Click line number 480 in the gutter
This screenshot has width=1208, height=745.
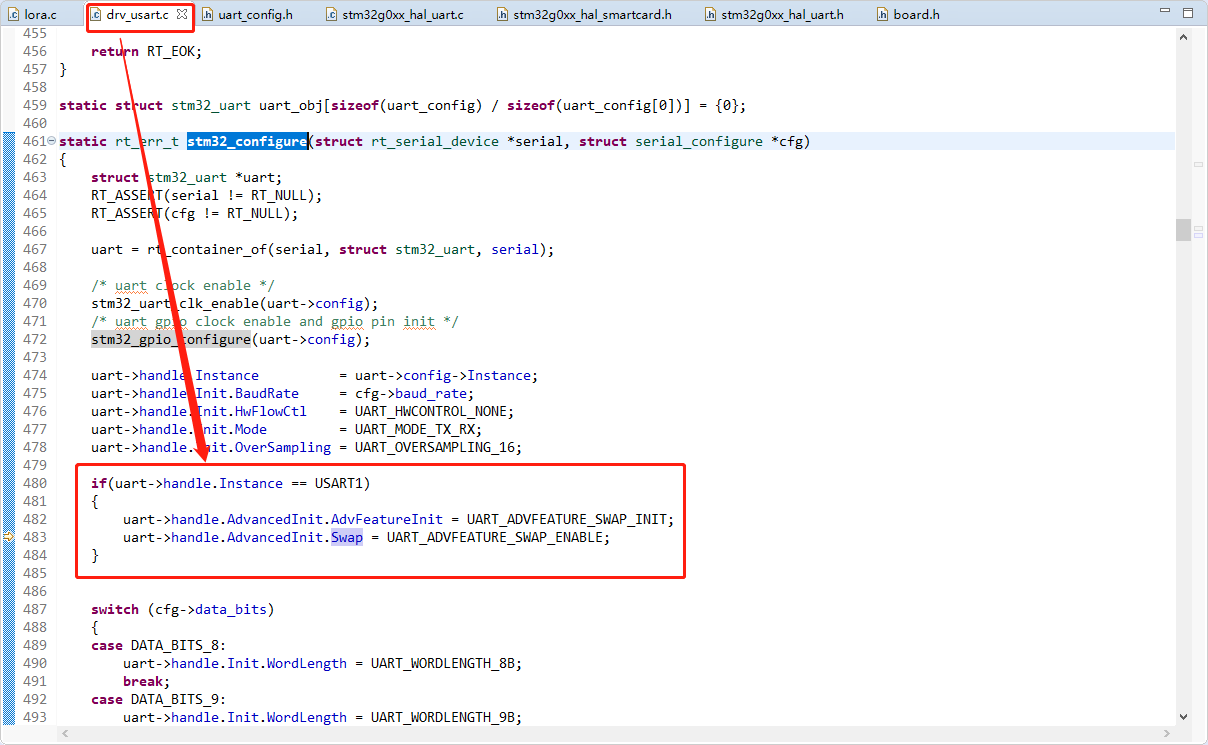[x=34, y=483]
